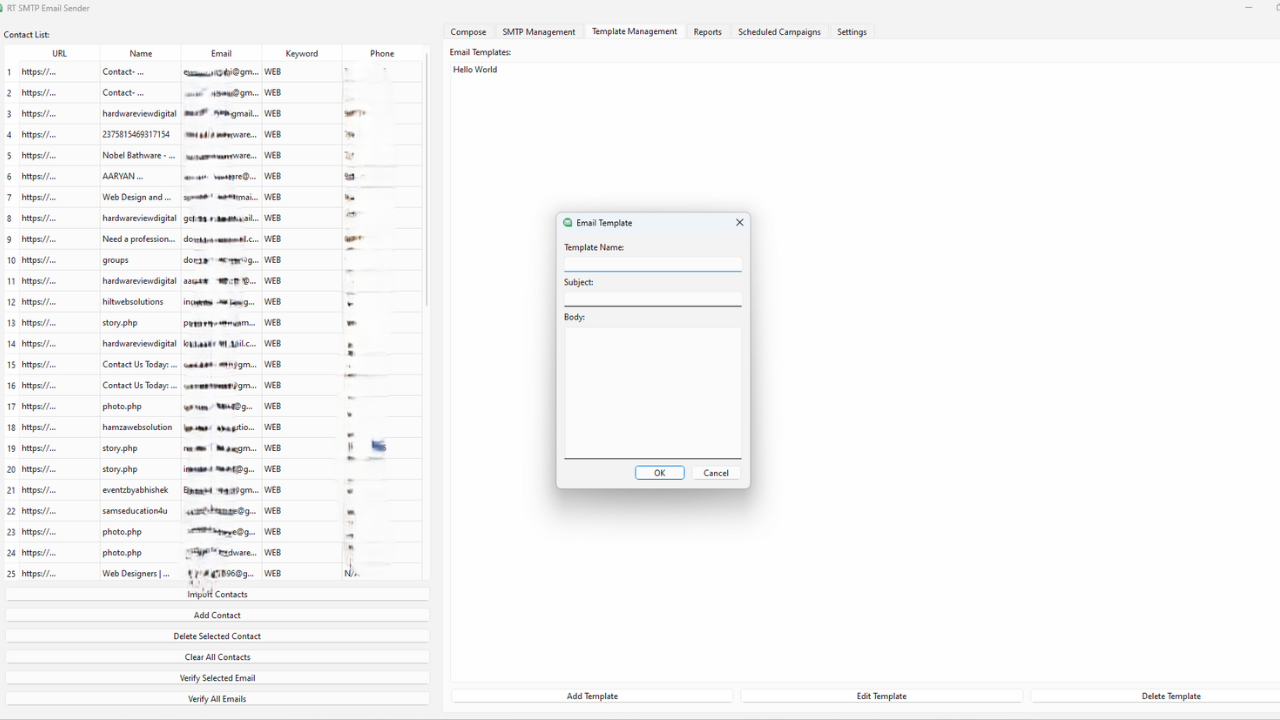
Task: Click the Import Contacts button
Action: click(x=217, y=594)
